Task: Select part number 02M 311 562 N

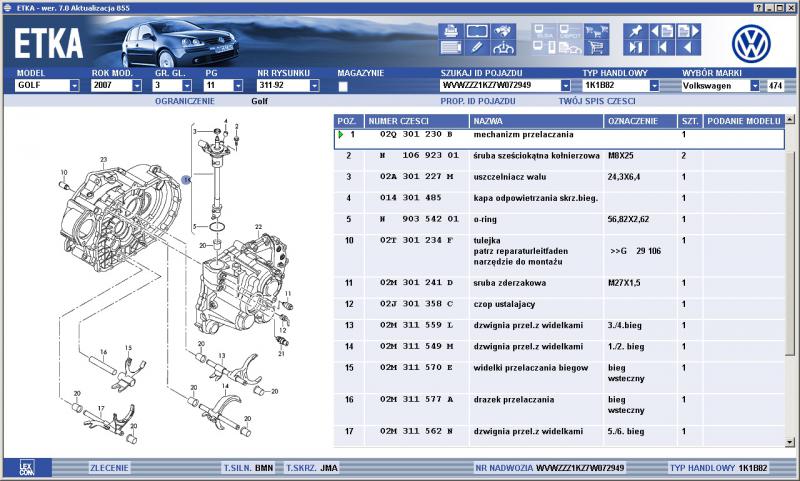Action: point(416,431)
